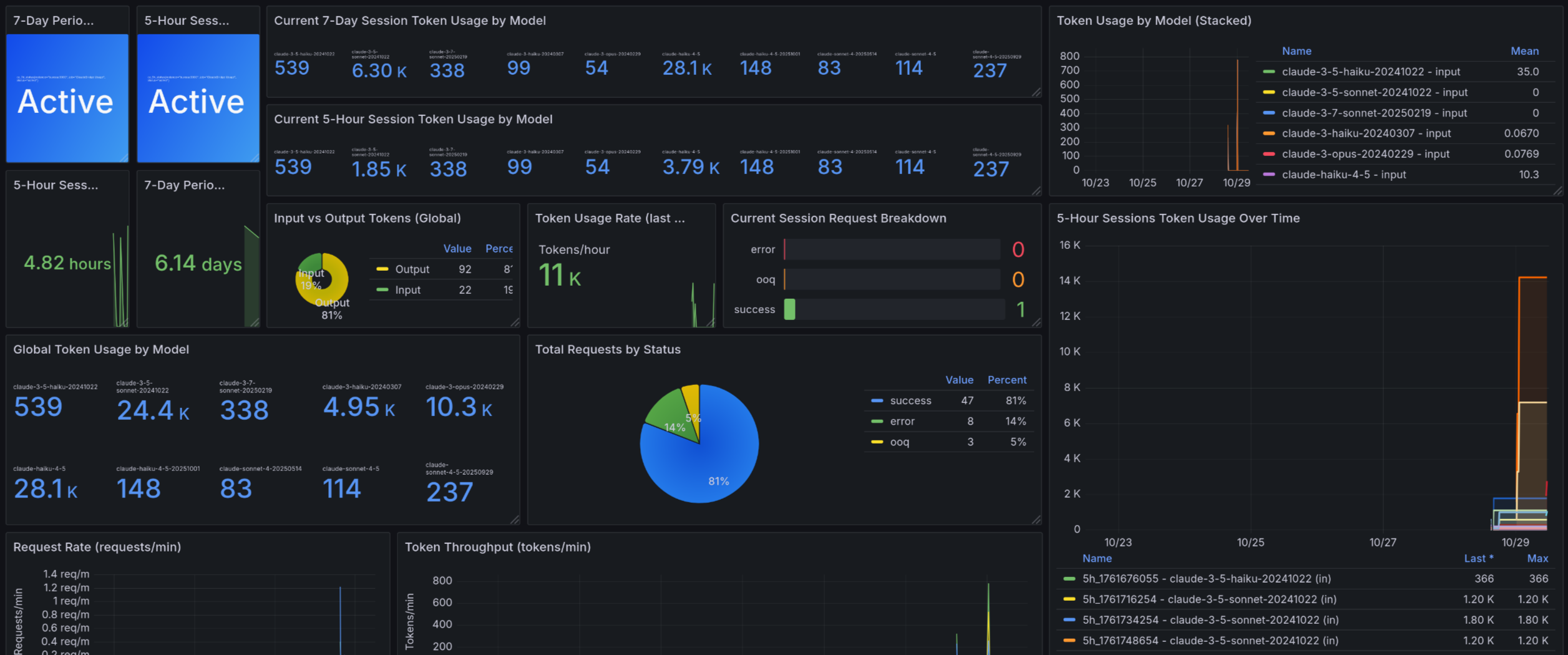Click the yellow line icon next to Output series
Screen dimensions: 1568x655
click(382, 269)
